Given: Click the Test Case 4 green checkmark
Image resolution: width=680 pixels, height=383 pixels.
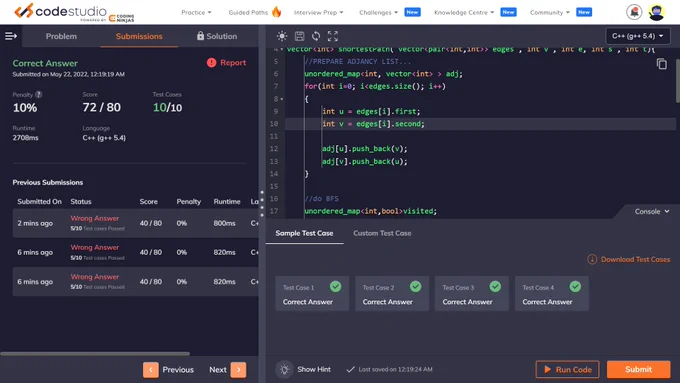Looking at the screenshot, I should point(575,286).
